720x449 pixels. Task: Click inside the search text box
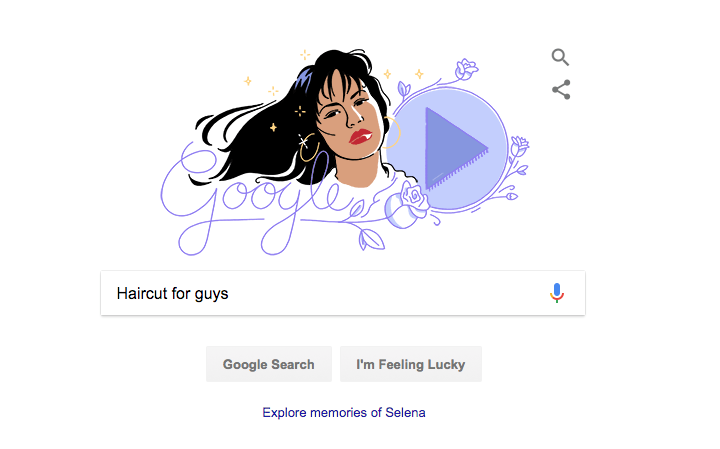click(343, 293)
